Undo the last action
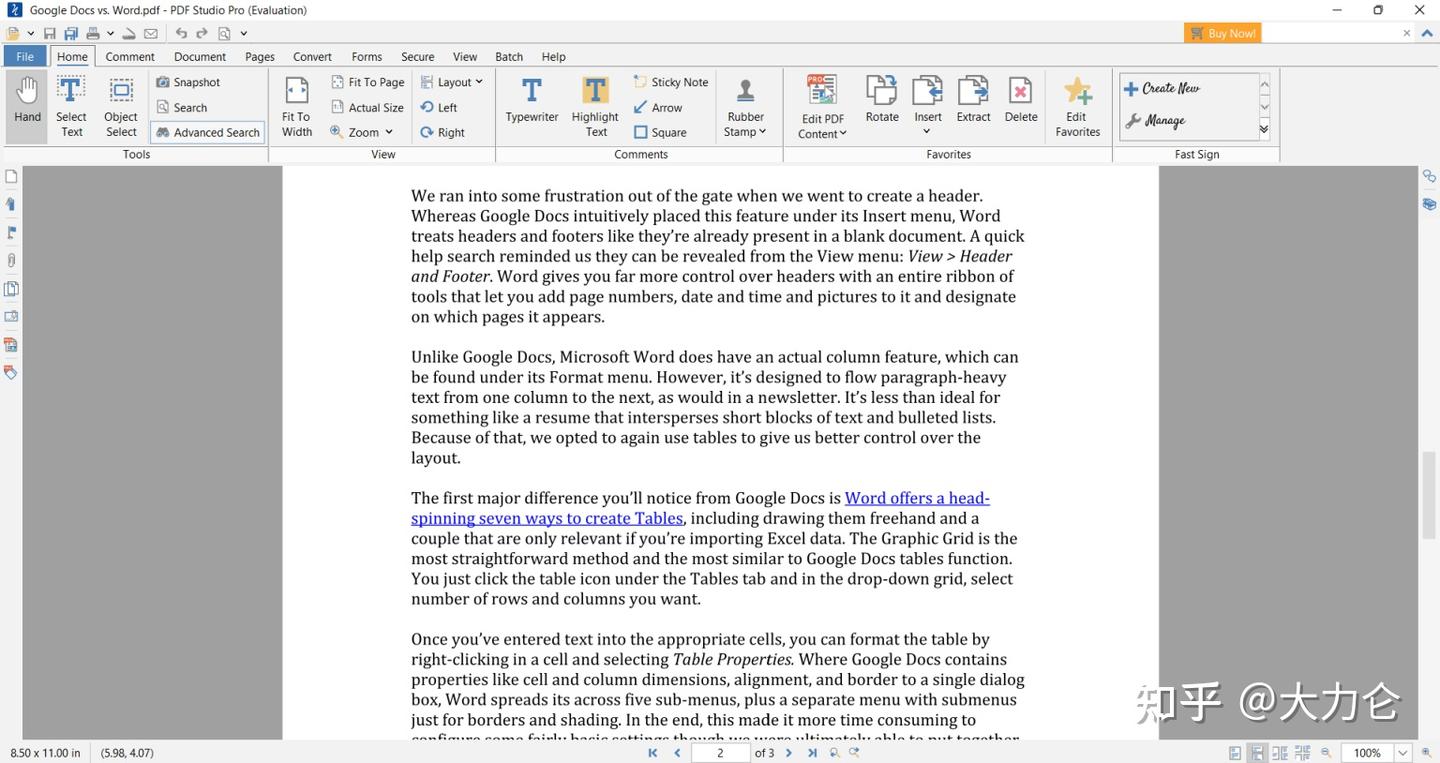This screenshot has width=1440, height=763. tap(181, 33)
